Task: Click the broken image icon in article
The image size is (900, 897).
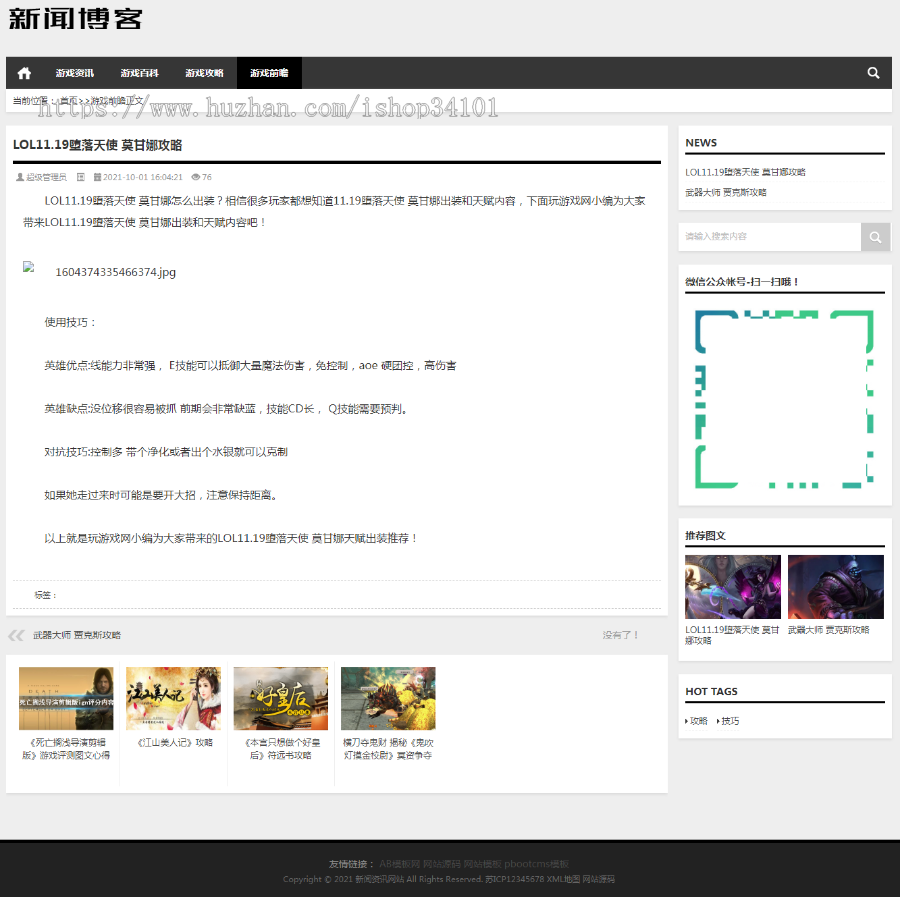Action: coord(29,267)
